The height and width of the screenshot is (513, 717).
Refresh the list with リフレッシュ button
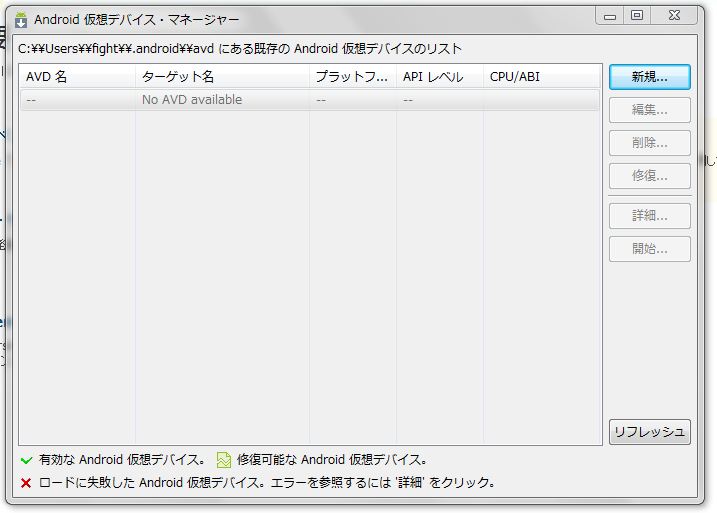[649, 432]
